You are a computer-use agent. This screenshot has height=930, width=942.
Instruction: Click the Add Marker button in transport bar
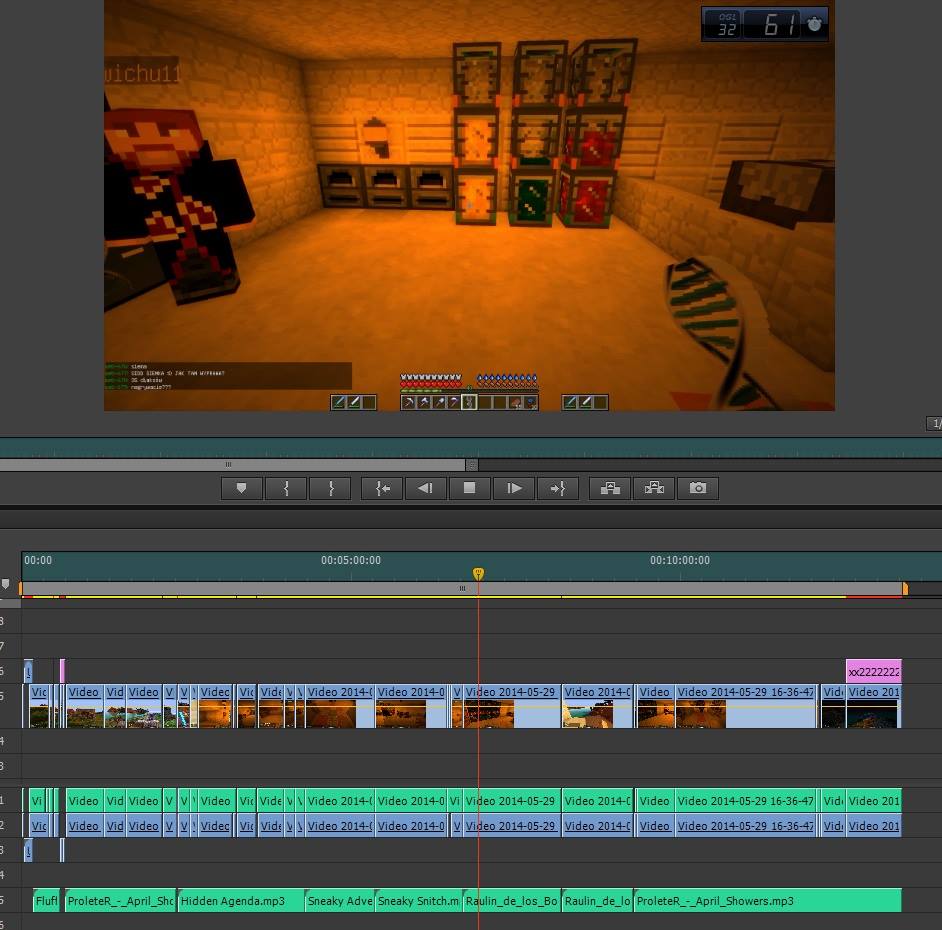tap(242, 488)
